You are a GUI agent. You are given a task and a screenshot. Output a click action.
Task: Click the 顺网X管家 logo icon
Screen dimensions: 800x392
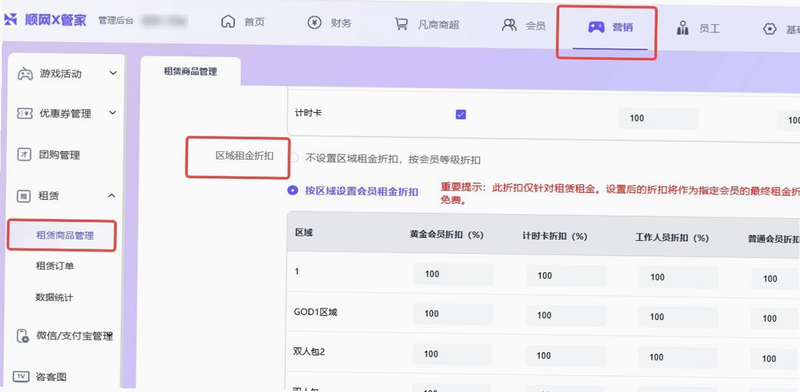pyautogui.click(x=10, y=20)
